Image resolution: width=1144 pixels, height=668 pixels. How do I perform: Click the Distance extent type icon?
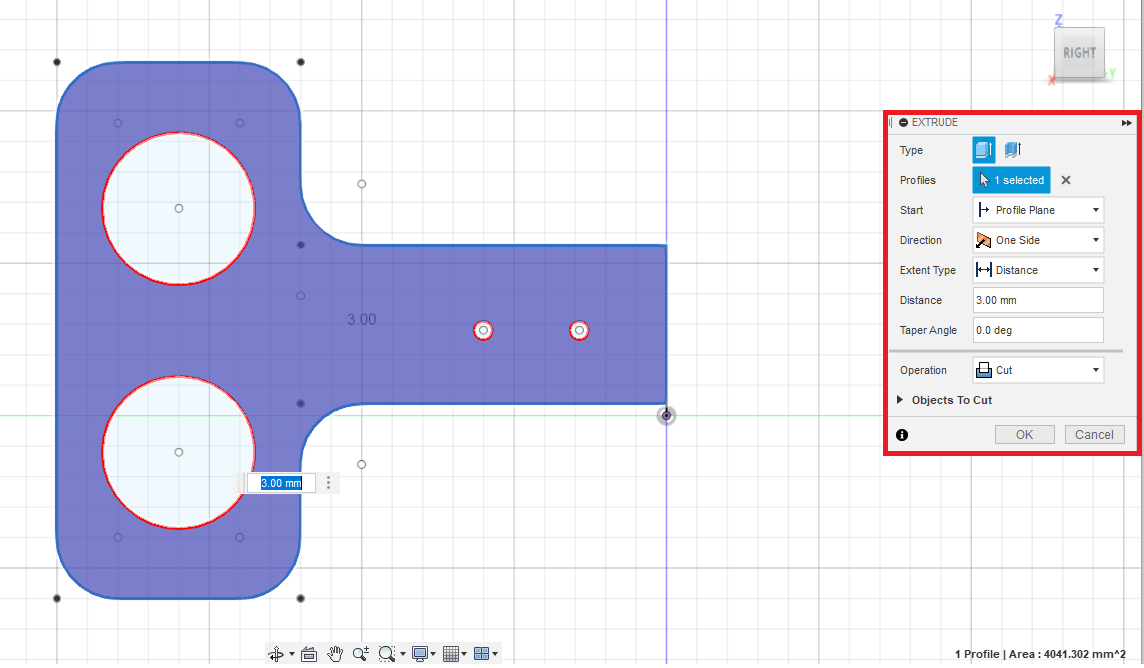(x=983, y=270)
